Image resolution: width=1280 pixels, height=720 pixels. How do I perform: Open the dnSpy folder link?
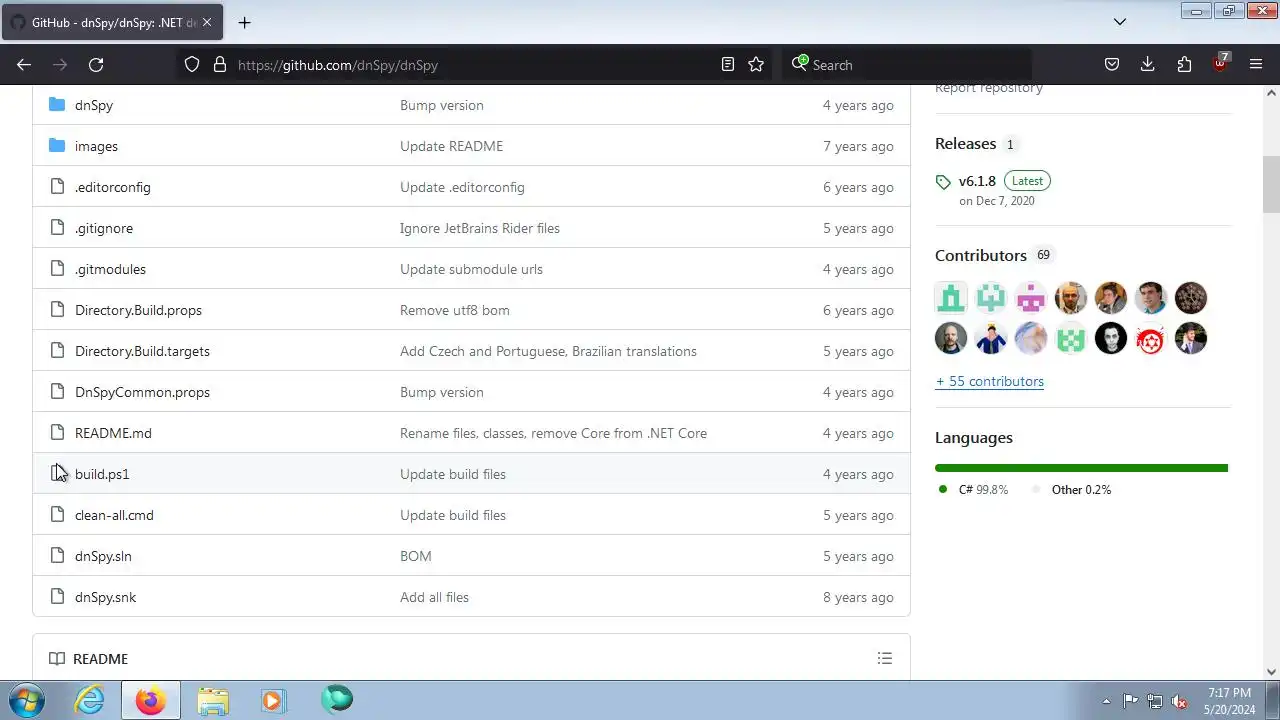coord(94,105)
